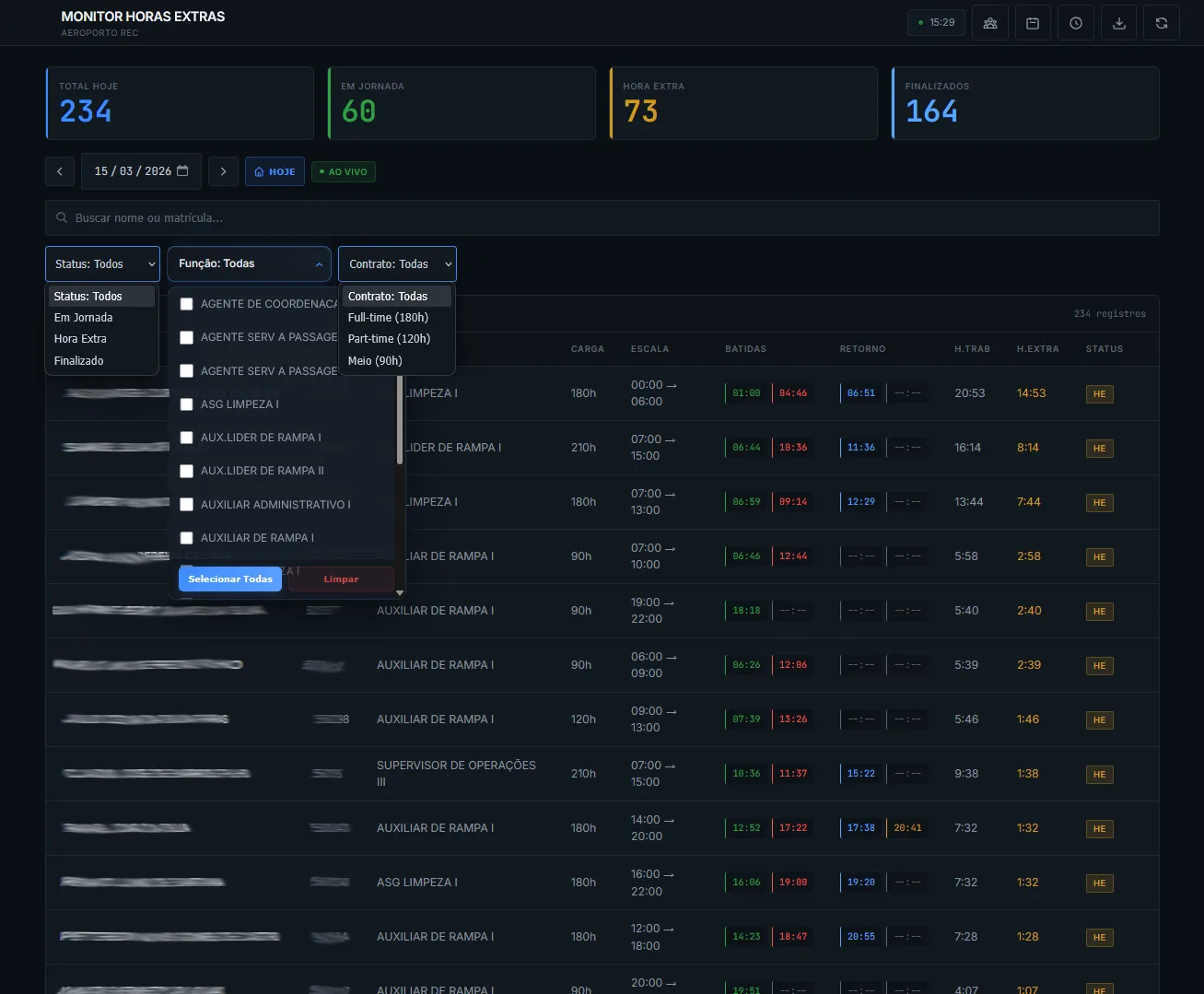Click the red 04:46 punch badge
Screen dimensions: 1204x994
[792, 393]
